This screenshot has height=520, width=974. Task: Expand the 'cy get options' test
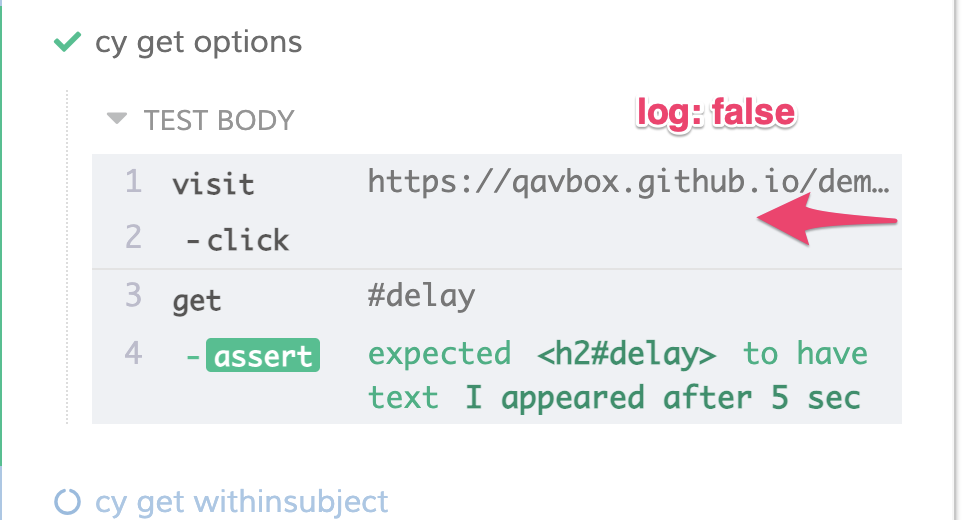(198, 43)
